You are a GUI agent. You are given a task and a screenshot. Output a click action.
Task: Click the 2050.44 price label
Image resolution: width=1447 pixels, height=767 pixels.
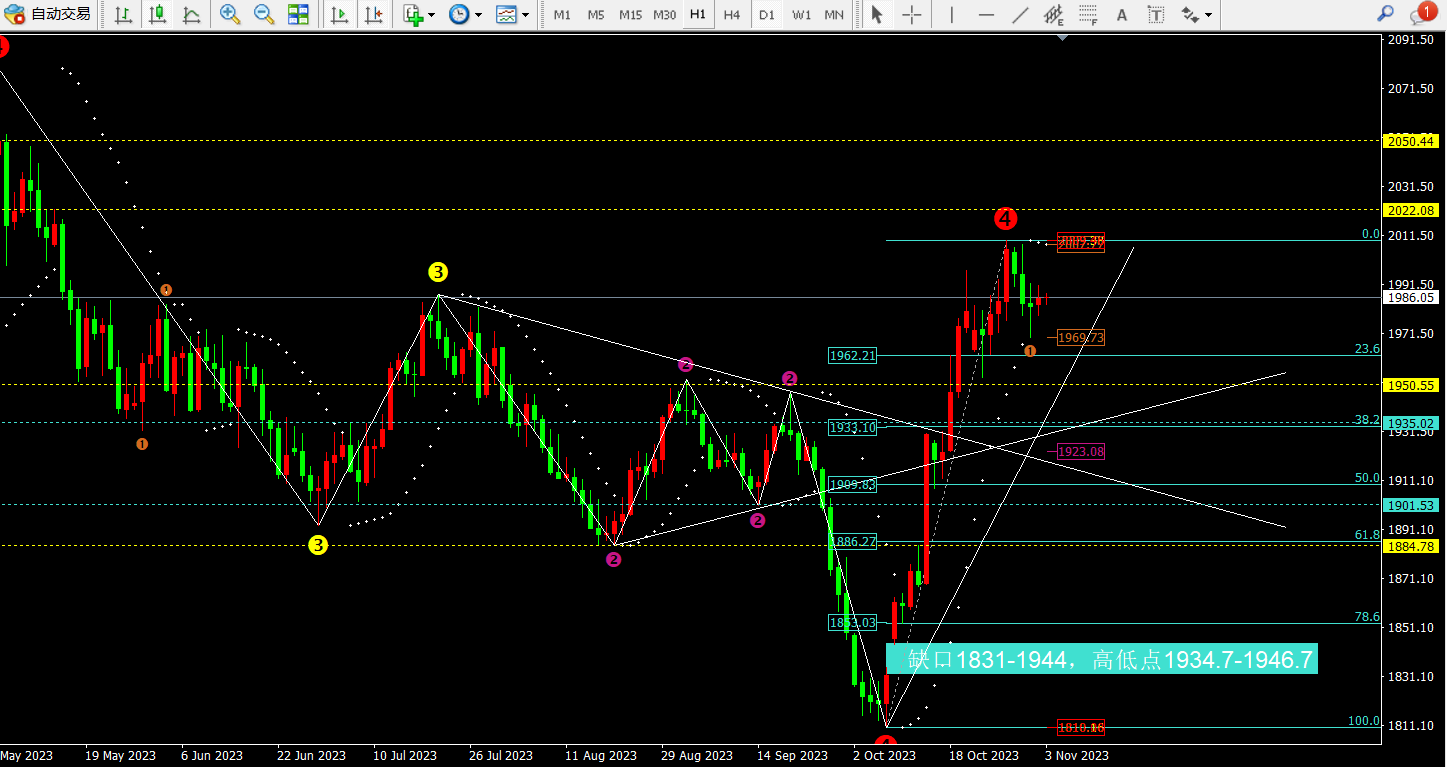[x=1411, y=141]
